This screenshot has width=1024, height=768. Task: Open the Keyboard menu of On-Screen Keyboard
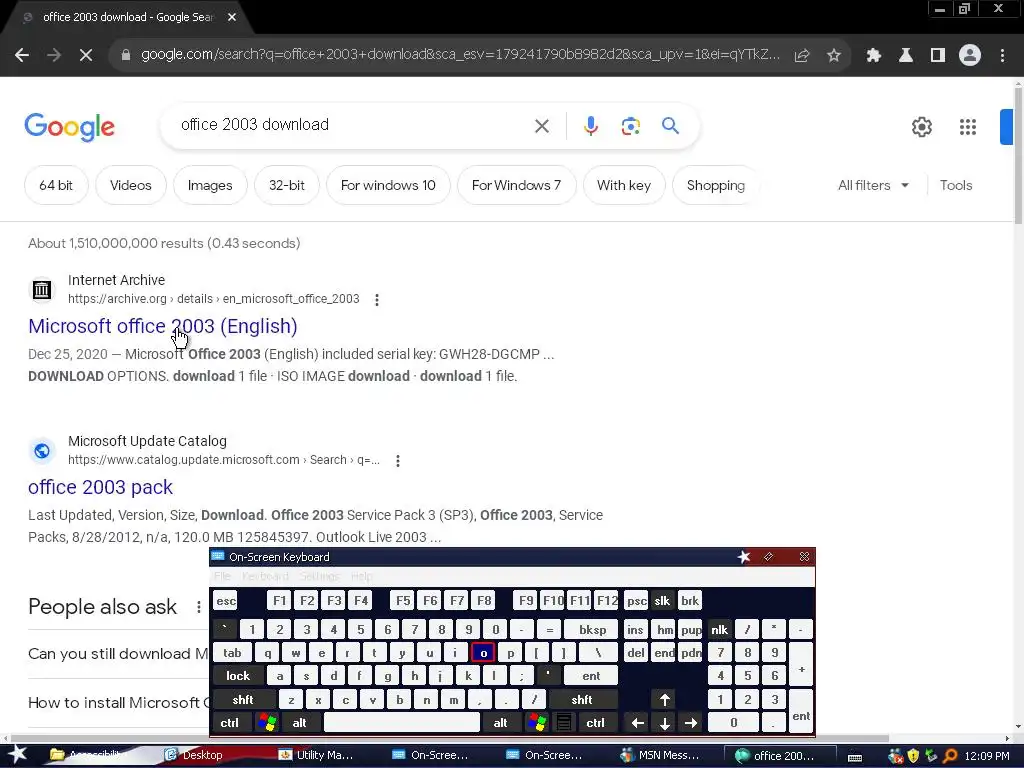(264, 576)
